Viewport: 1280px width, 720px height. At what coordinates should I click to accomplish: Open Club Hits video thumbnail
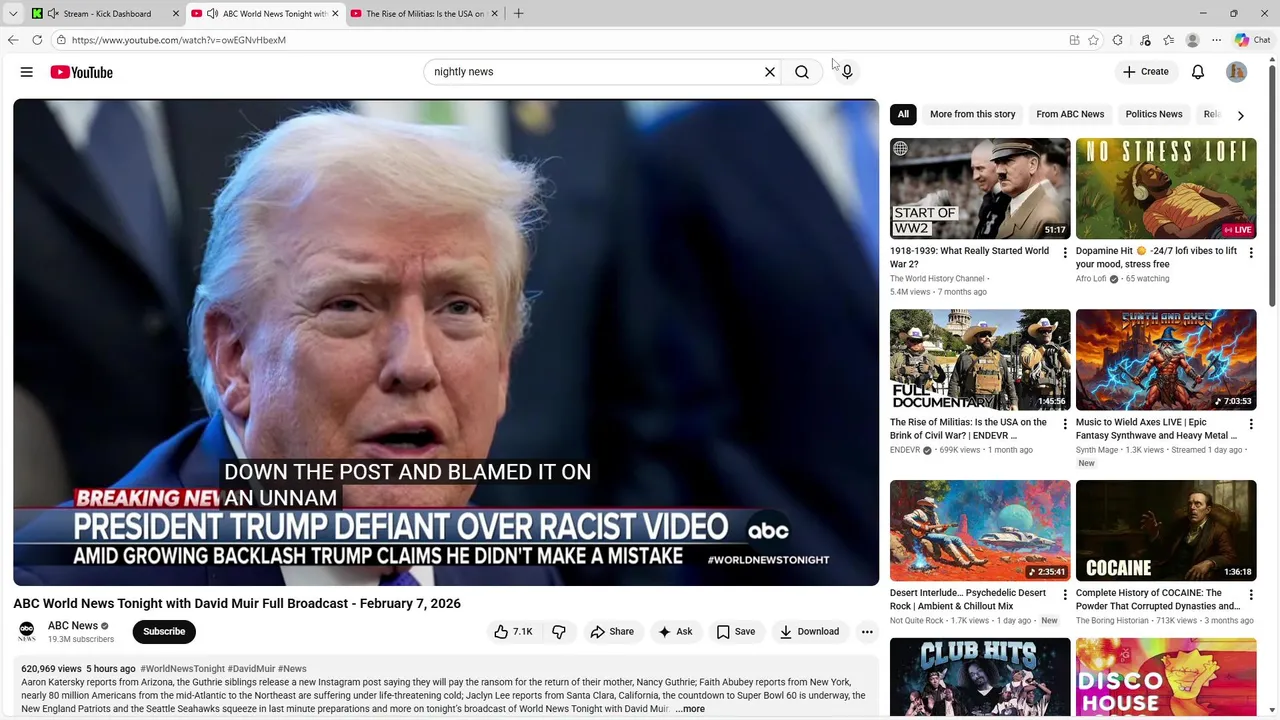[x=980, y=678]
